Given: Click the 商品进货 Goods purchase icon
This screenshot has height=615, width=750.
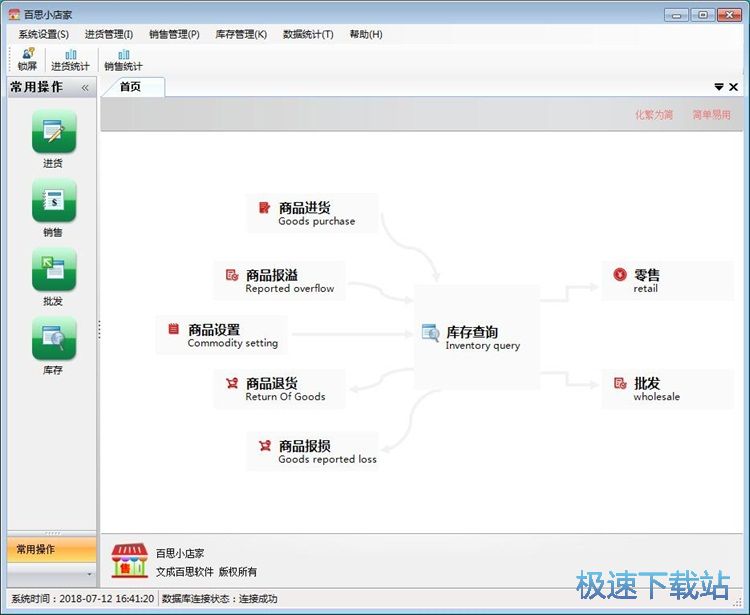Looking at the screenshot, I should click(264, 208).
